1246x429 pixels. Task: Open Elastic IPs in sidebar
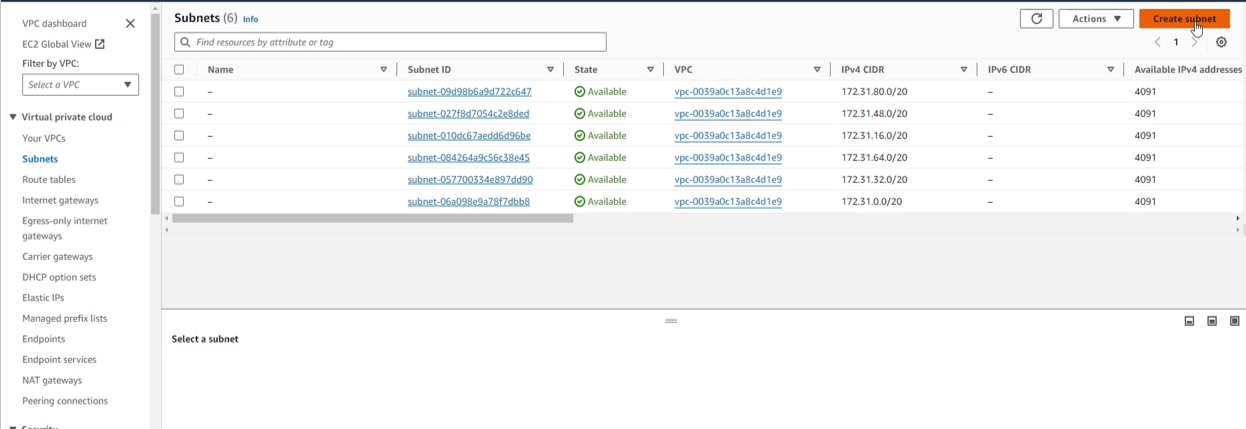point(43,298)
